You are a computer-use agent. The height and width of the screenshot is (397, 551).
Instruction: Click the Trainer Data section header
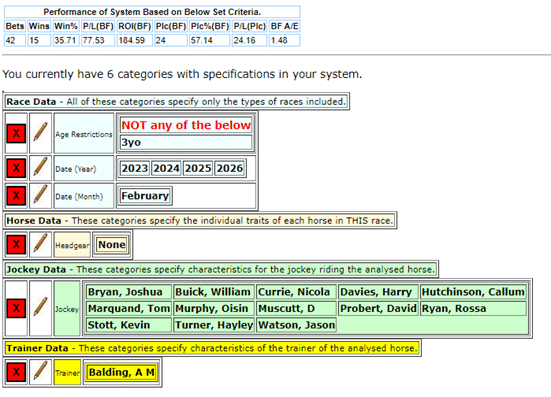[x=212, y=348]
